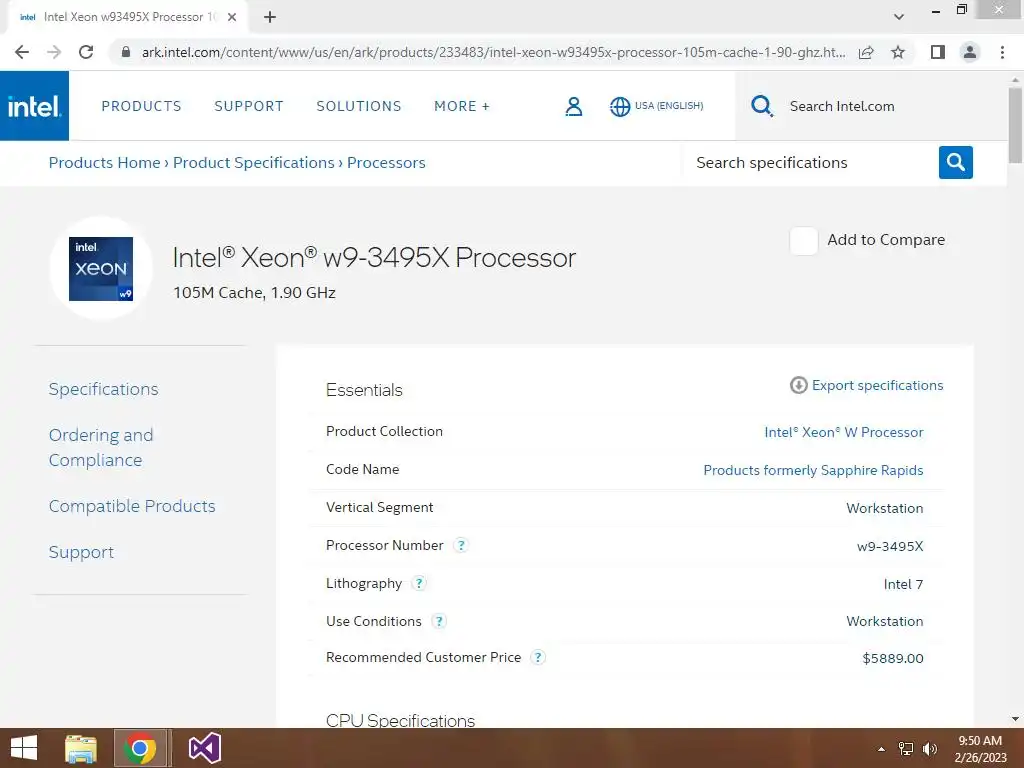Open Intel Xeon W Processor collection link
The height and width of the screenshot is (768, 1024).
[844, 432]
